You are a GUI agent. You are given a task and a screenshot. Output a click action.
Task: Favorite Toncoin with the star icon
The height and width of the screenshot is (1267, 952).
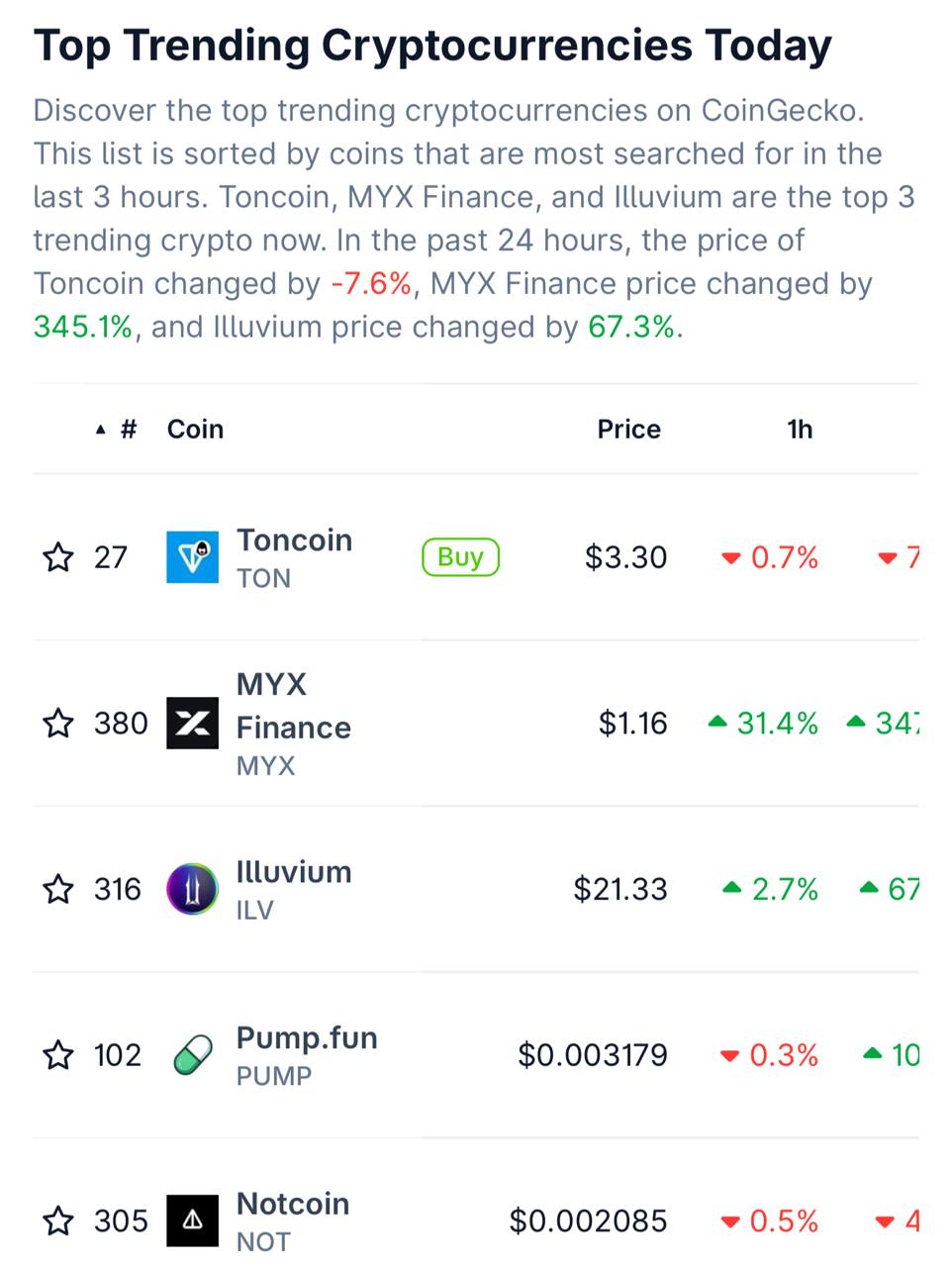[58, 557]
